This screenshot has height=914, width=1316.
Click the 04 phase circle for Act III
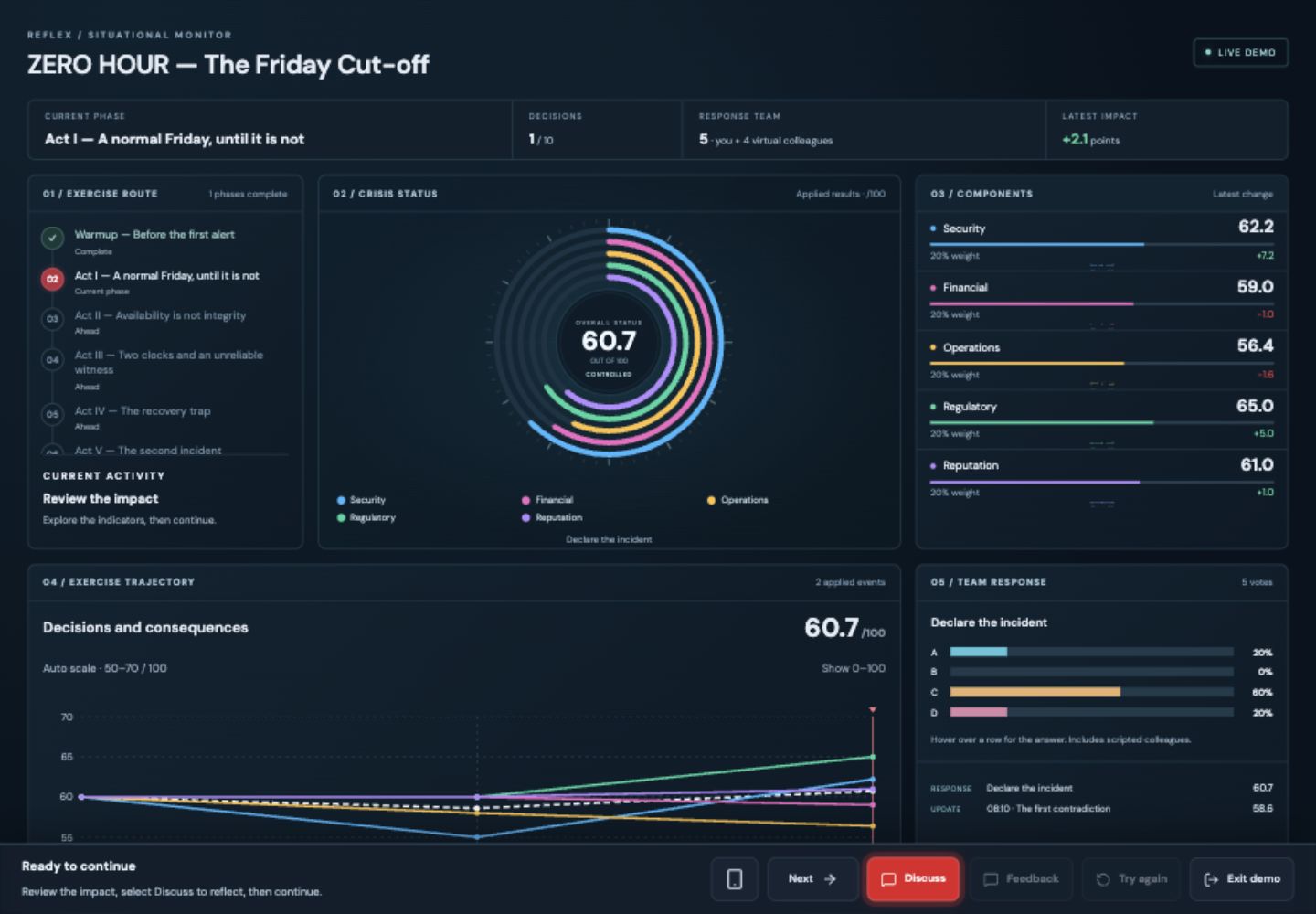point(52,360)
